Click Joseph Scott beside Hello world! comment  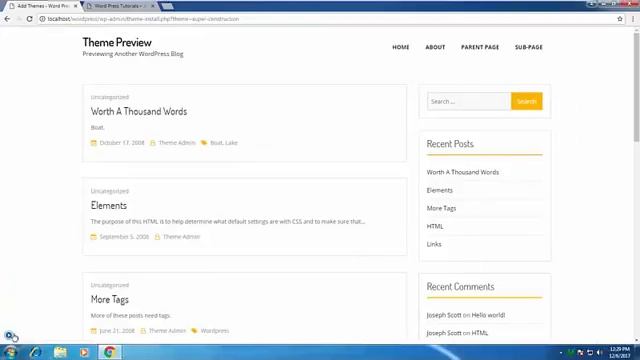click(x=444, y=315)
